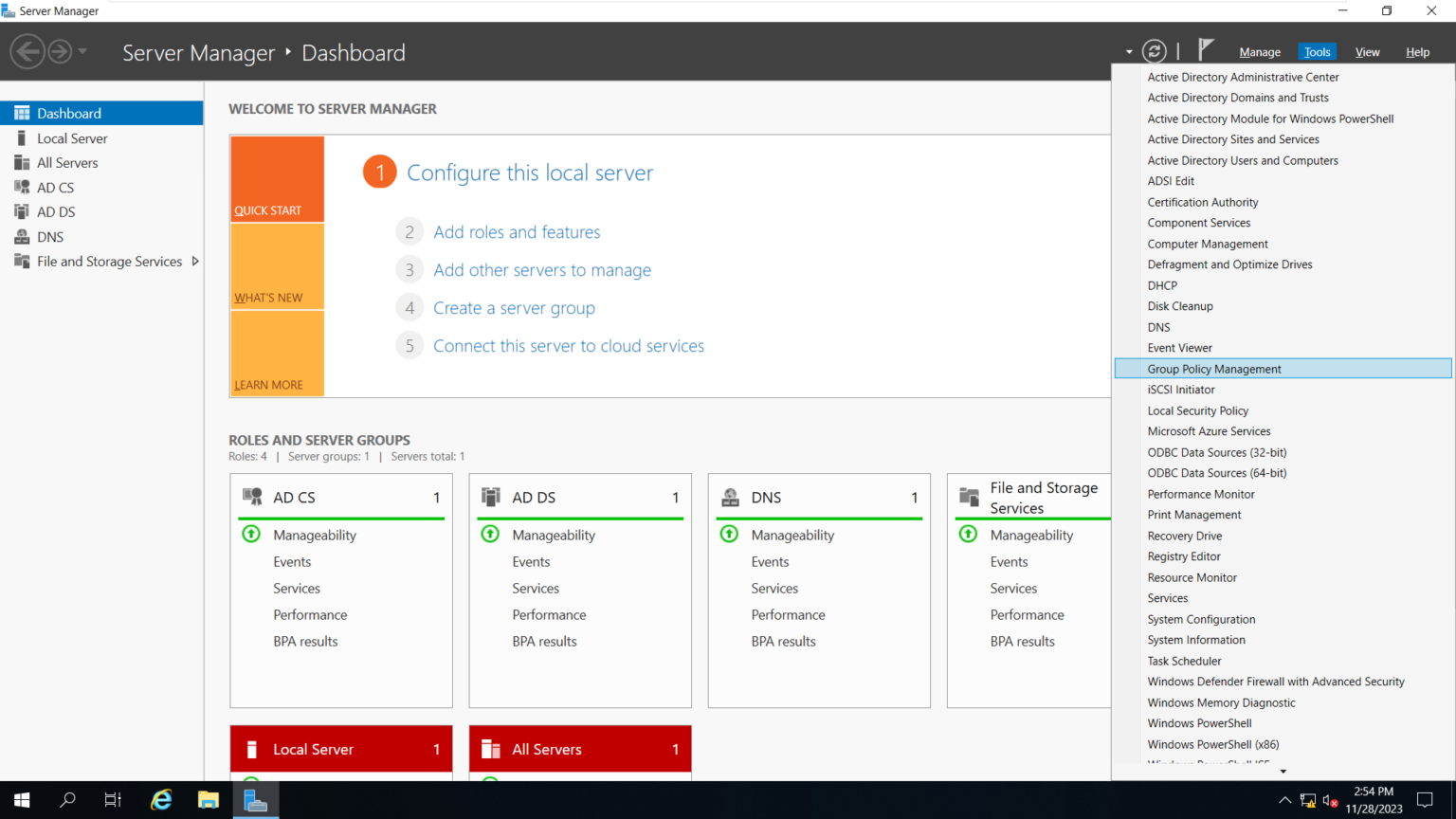Open the dropdown caret beside the refresh icon
Screen dimensions: 1456x819
[x=1128, y=51]
